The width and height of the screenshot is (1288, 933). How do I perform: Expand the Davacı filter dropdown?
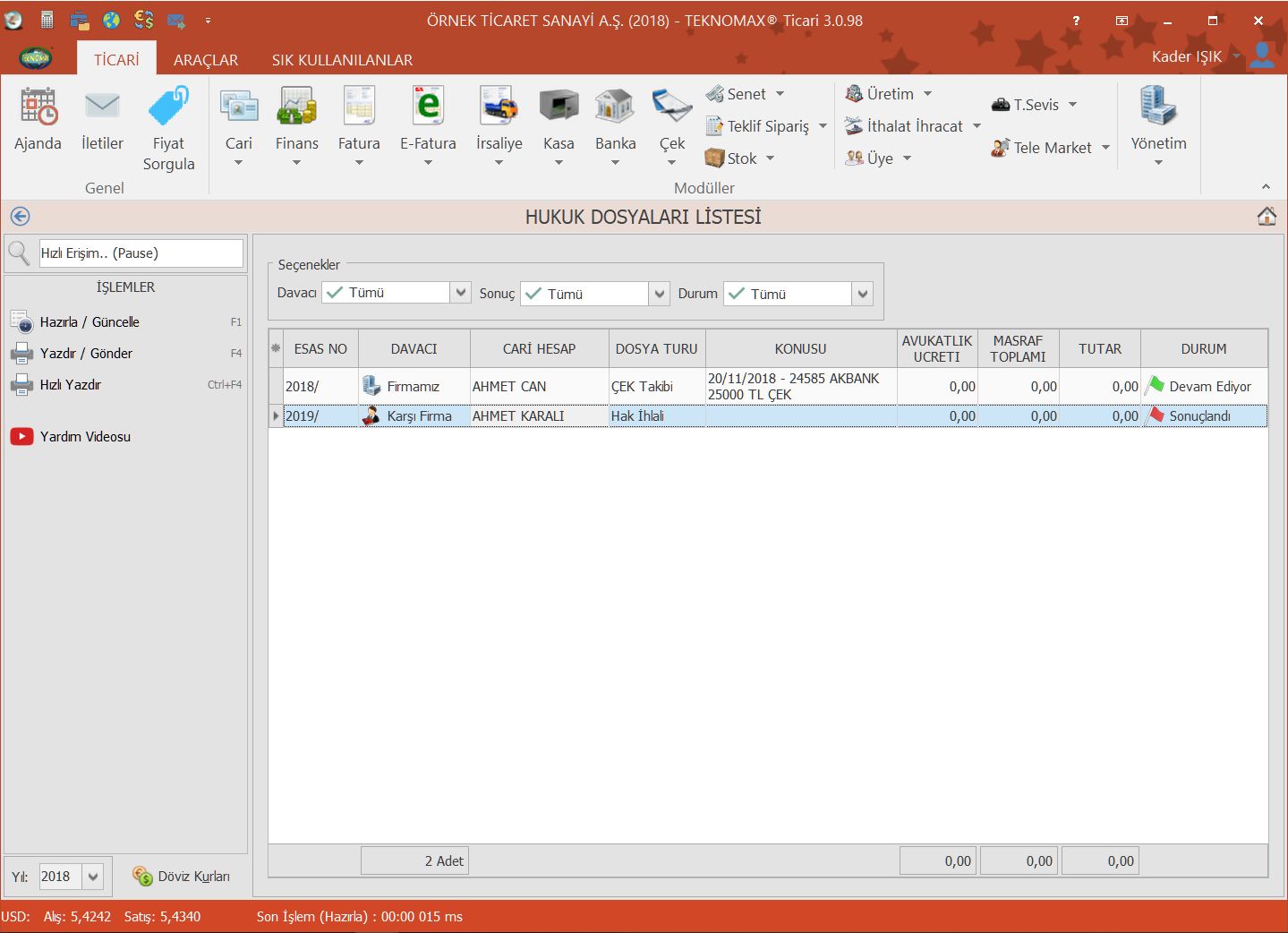point(460,293)
